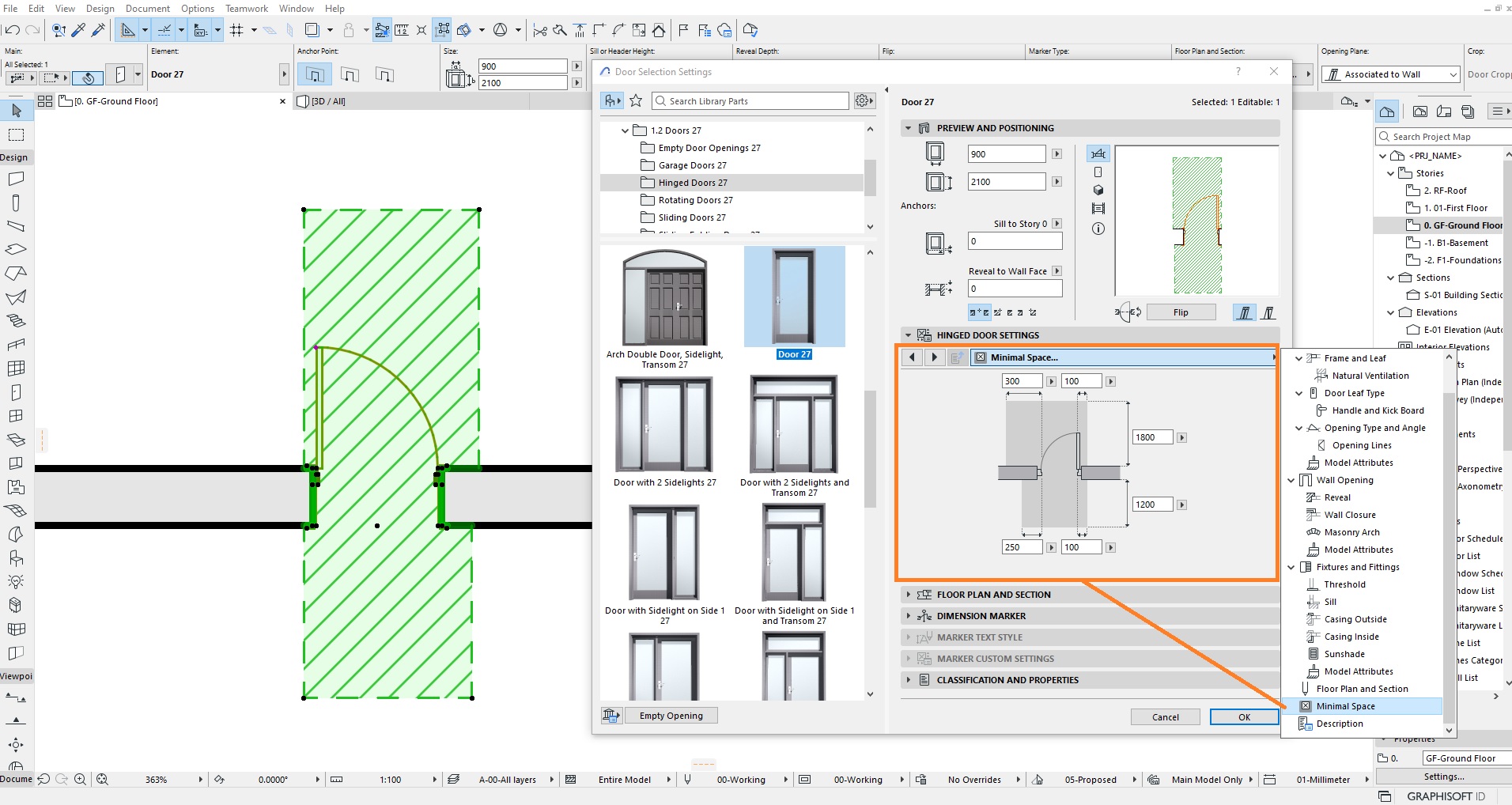The height and width of the screenshot is (805, 1512).
Task: Select the Column tool in the toolbox
Action: 16,202
